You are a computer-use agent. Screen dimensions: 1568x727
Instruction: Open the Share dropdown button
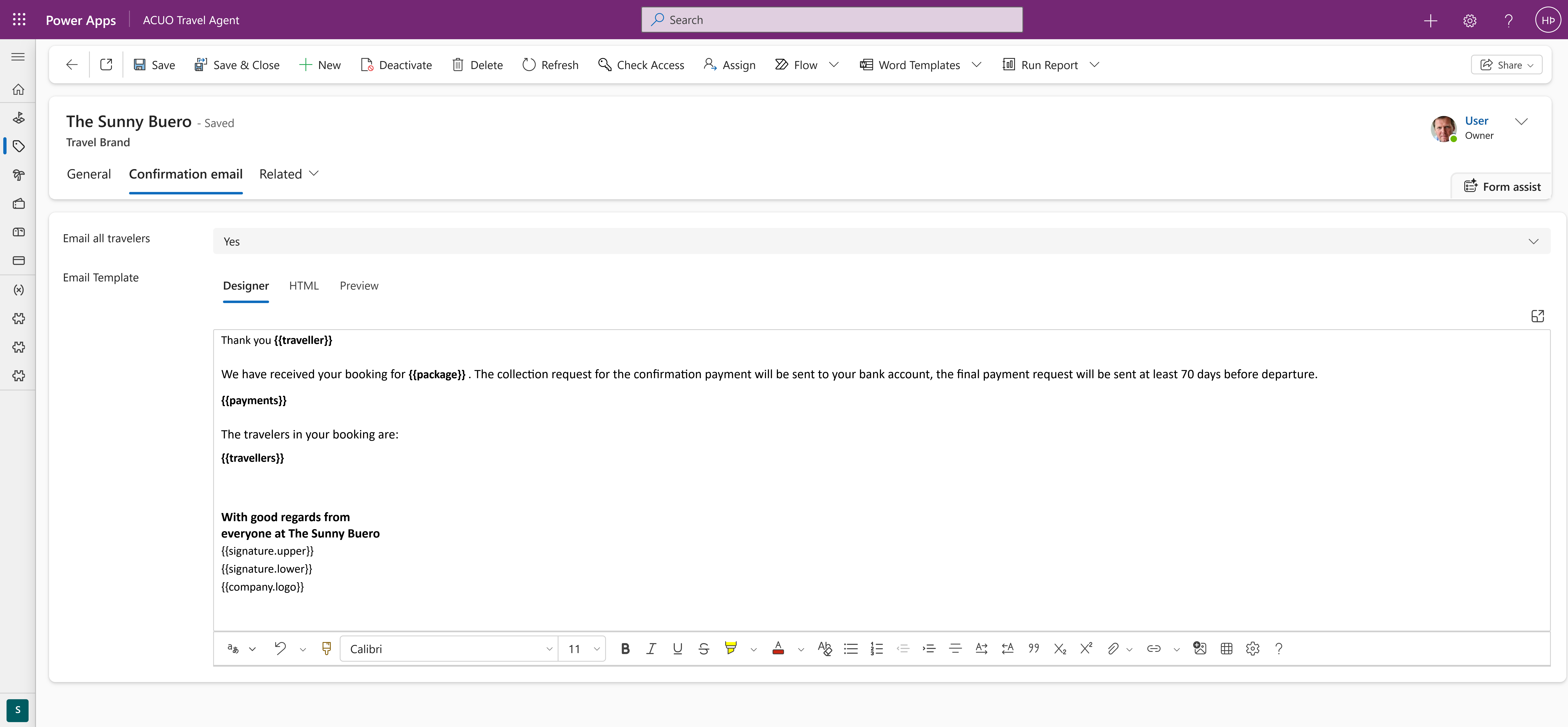1507,65
